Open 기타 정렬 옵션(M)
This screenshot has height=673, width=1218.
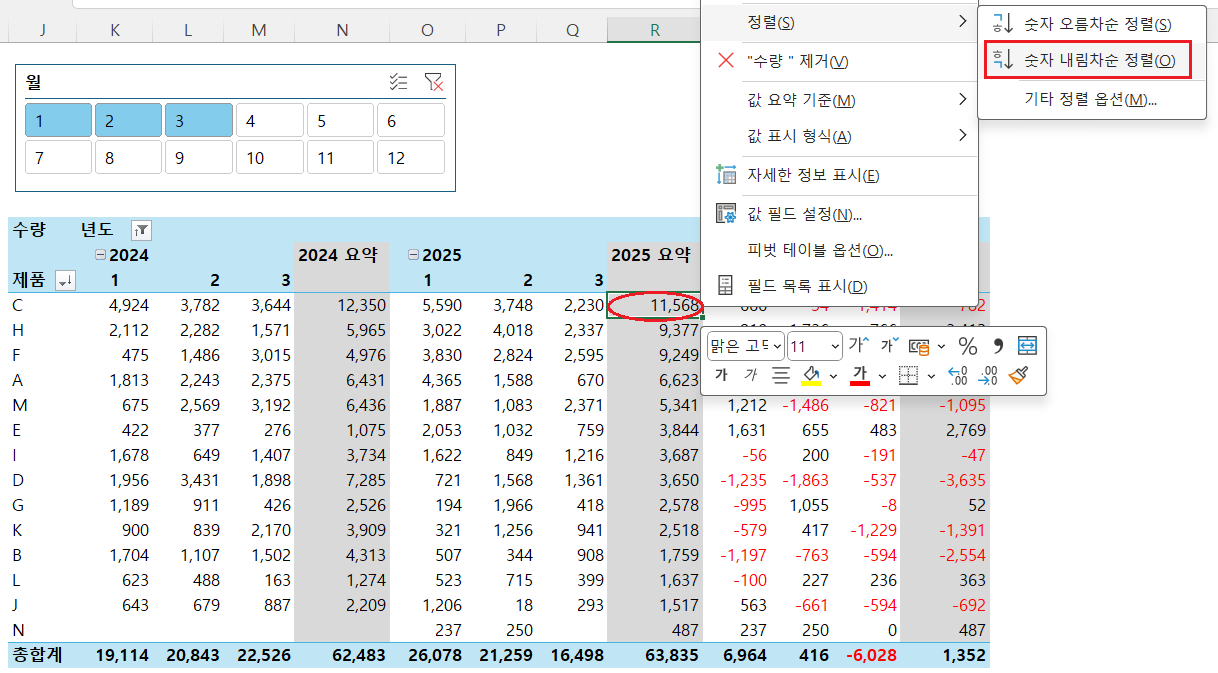point(1092,100)
